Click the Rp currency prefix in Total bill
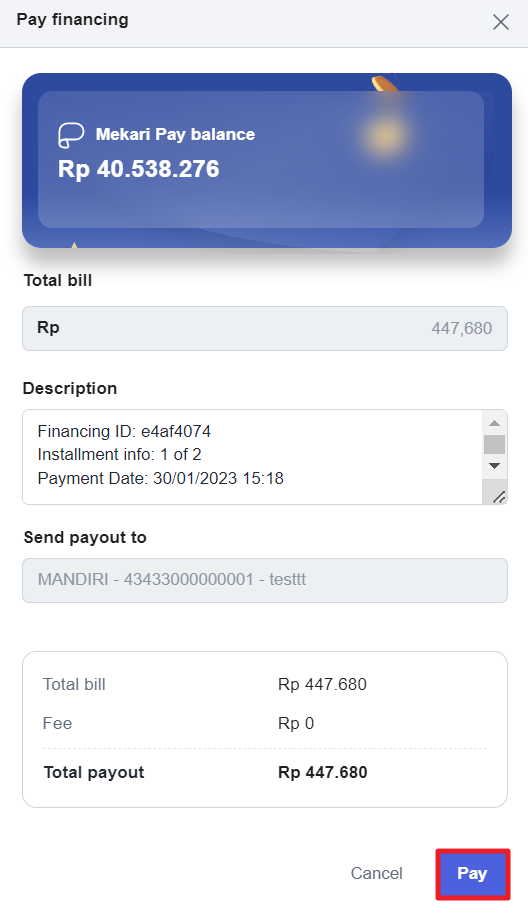Image resolution: width=528 pixels, height=914 pixels. click(48, 328)
